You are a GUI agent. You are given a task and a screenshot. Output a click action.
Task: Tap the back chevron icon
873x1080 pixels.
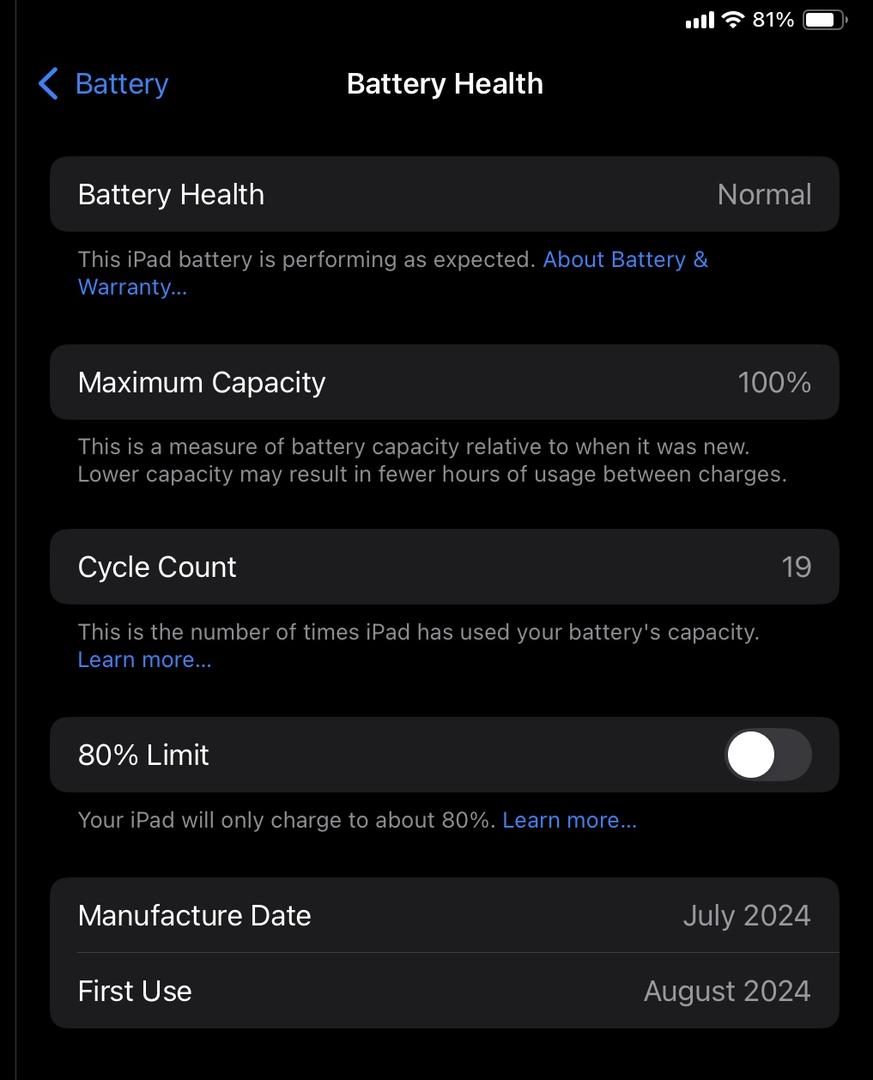(x=48, y=84)
